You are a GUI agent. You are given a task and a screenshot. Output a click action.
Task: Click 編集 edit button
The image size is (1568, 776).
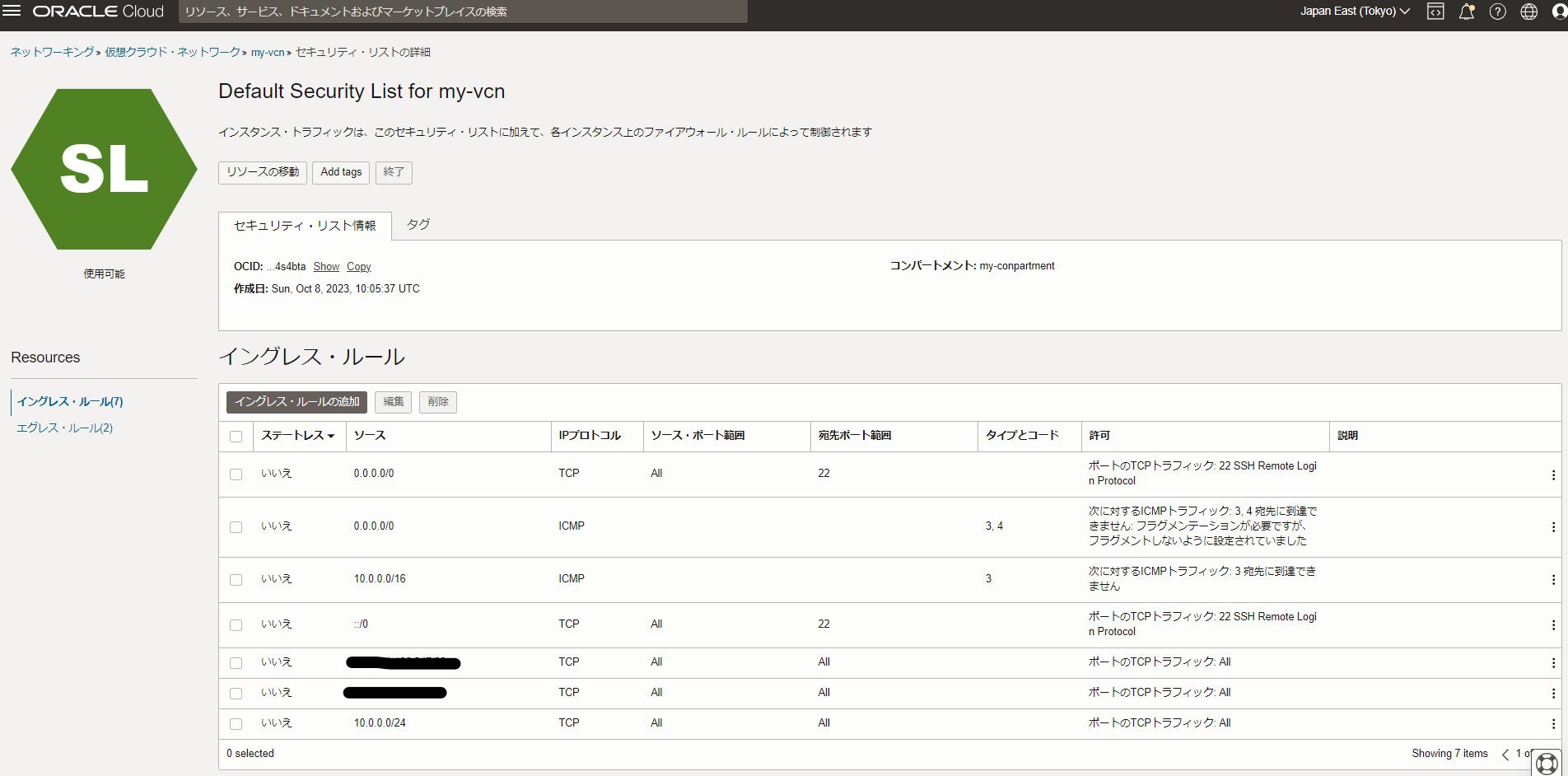click(394, 402)
